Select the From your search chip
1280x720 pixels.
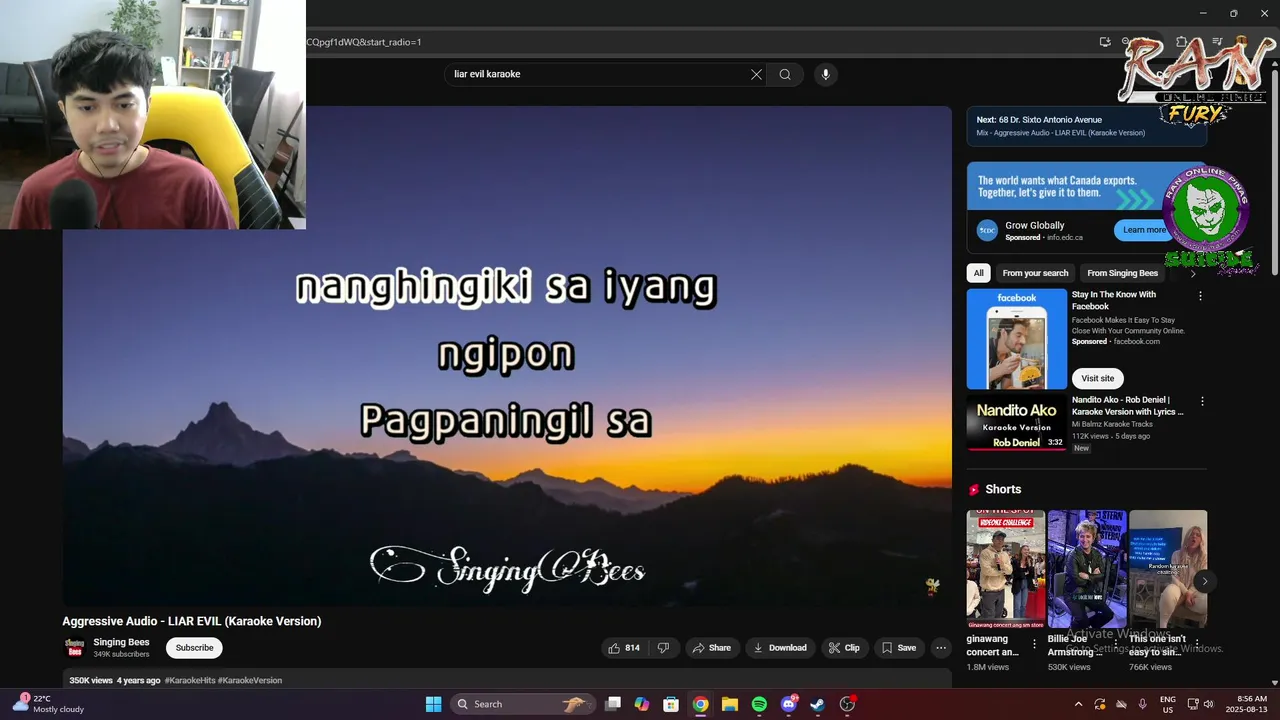coord(1035,273)
